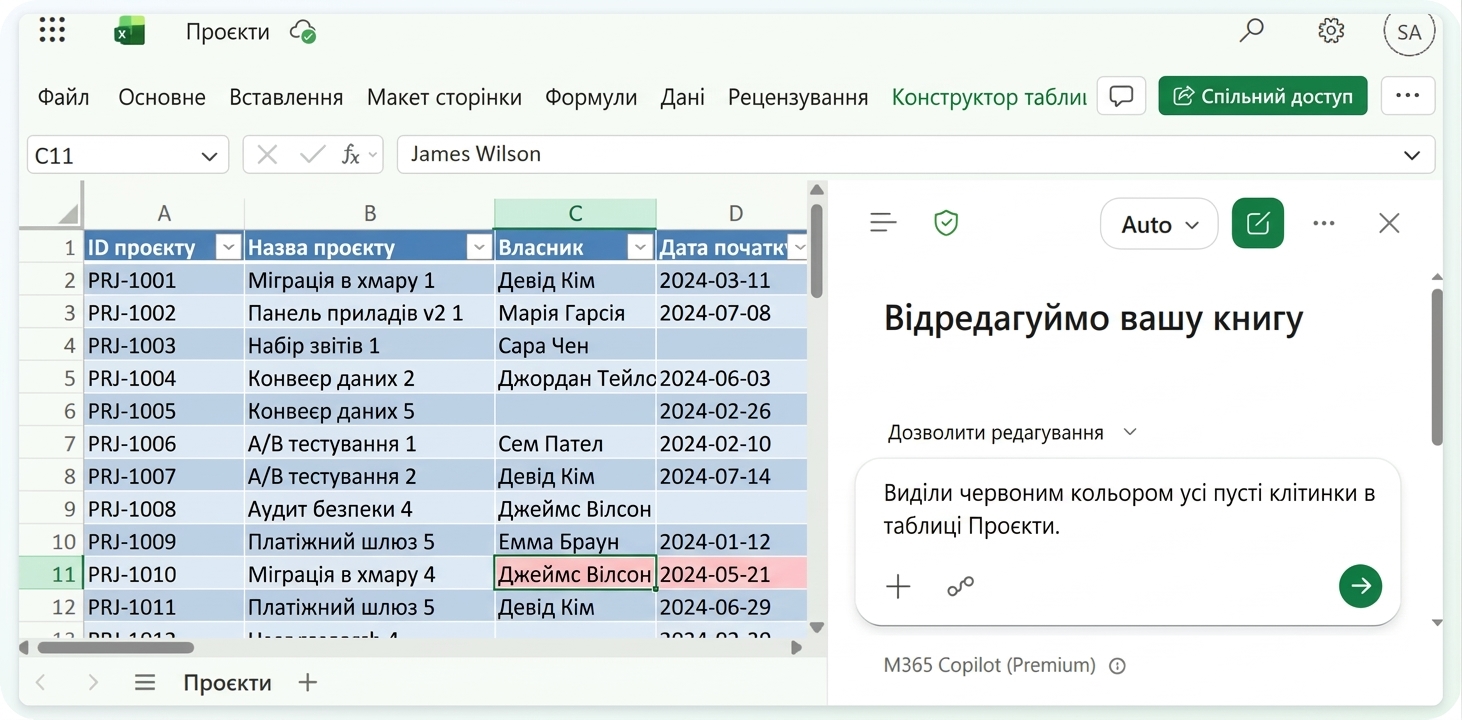Screen dimensions: 1462x720
Task: Open the Назва проєкту filter dropdown
Action: [480, 247]
